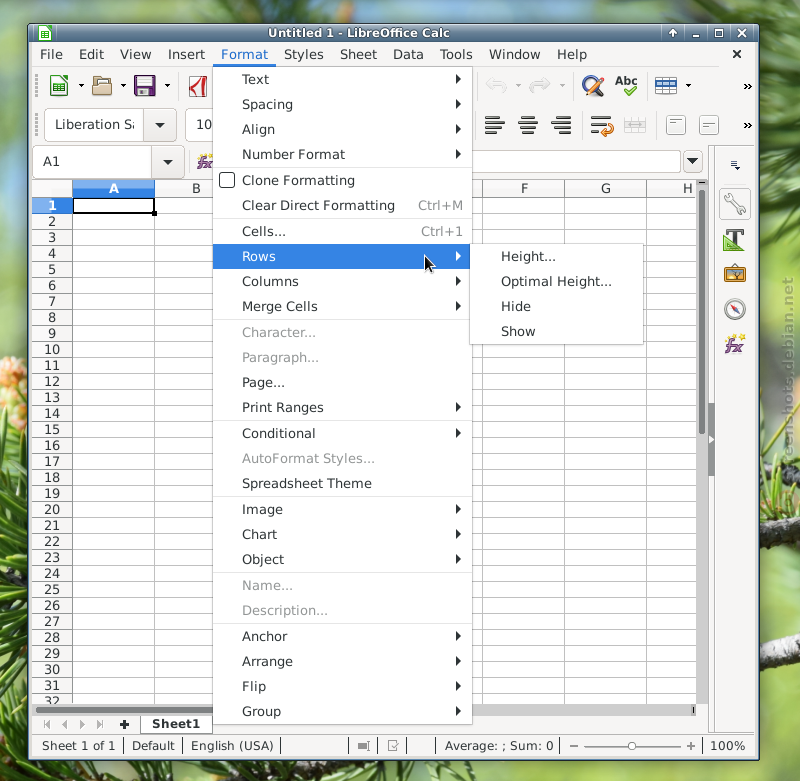The width and height of the screenshot is (800, 781).
Task: Click the Align Right icon
Action: (x=561, y=125)
